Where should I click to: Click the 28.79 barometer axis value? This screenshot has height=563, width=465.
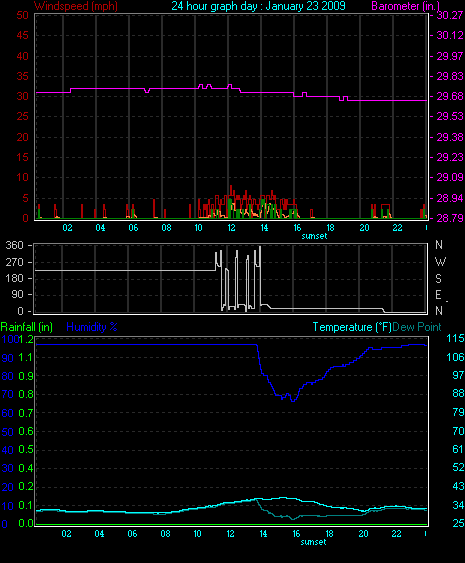click(449, 218)
